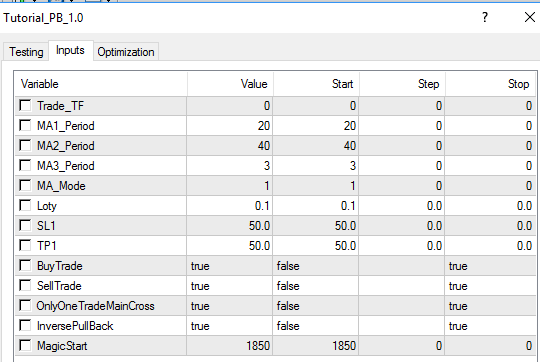Enable the BuyTrade checkbox
Viewport: 540px width, 362px height.
tap(25, 265)
